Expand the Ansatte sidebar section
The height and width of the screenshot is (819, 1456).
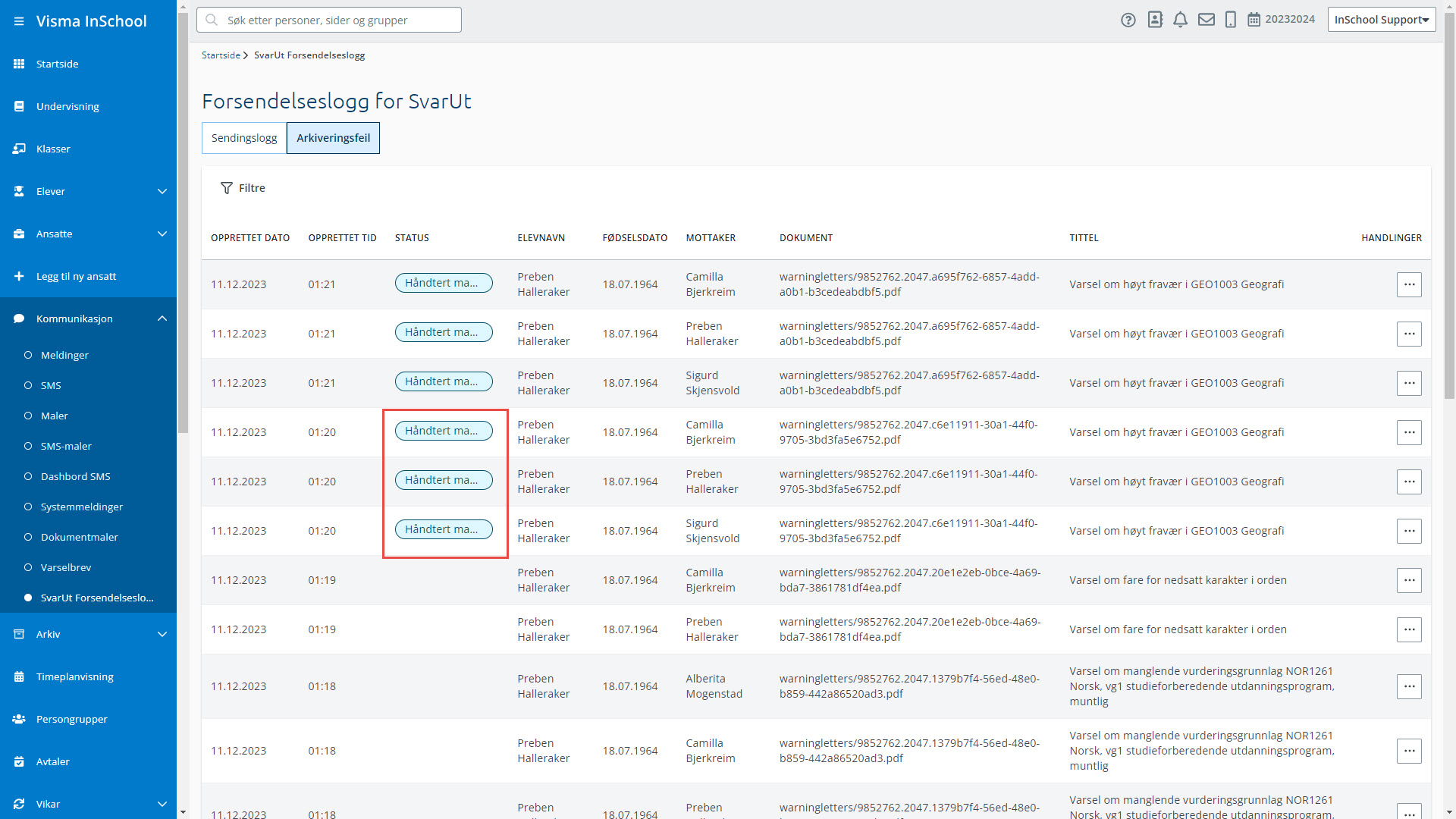coord(162,234)
